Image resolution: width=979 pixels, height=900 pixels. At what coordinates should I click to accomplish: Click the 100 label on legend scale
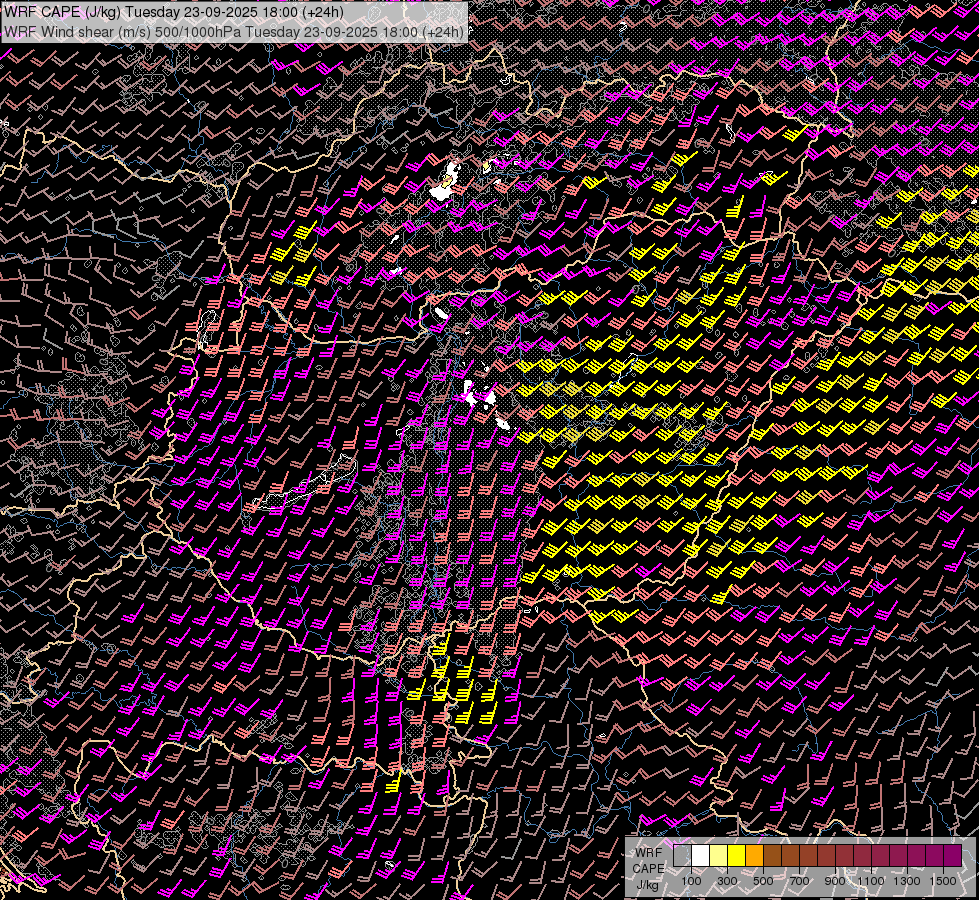[x=691, y=881]
